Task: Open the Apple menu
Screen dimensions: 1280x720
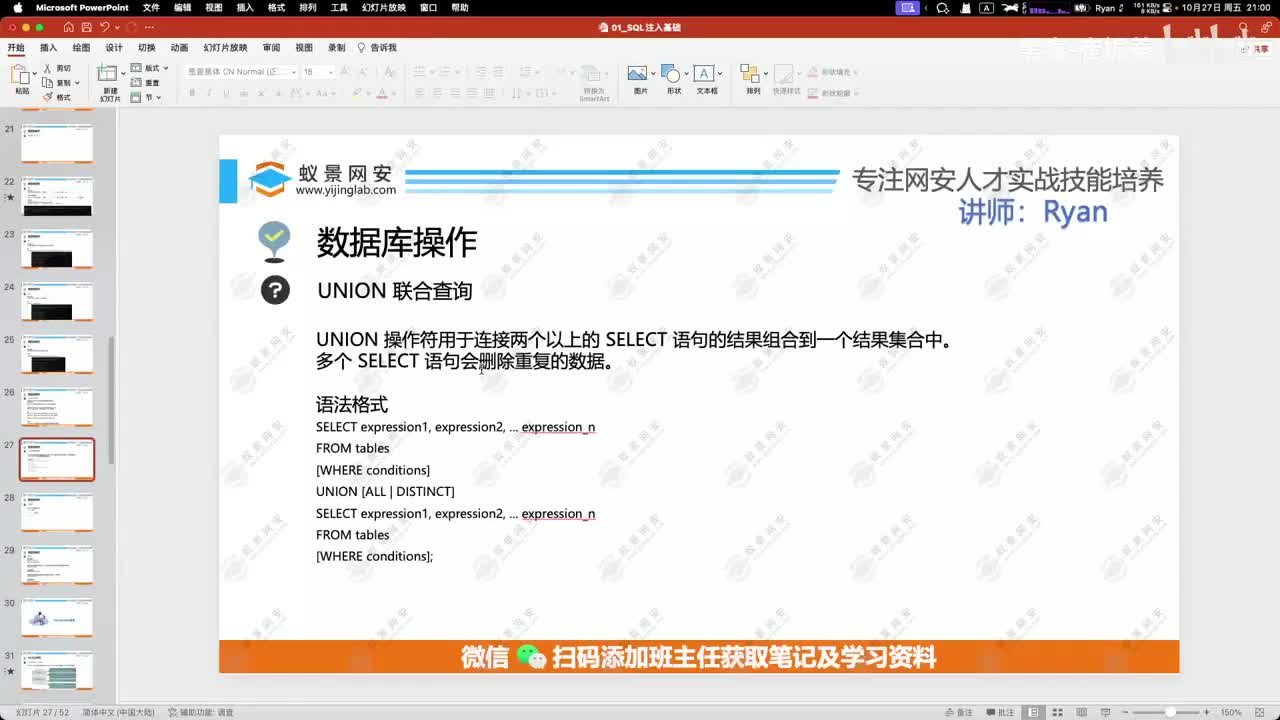Action: 17,7
